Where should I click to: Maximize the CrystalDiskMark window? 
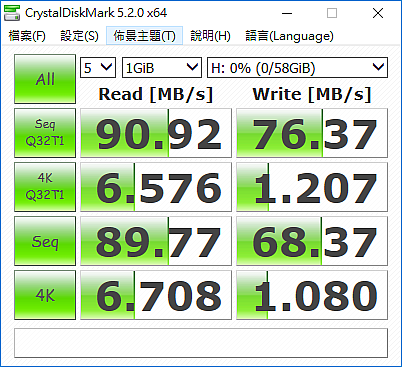click(x=332, y=13)
